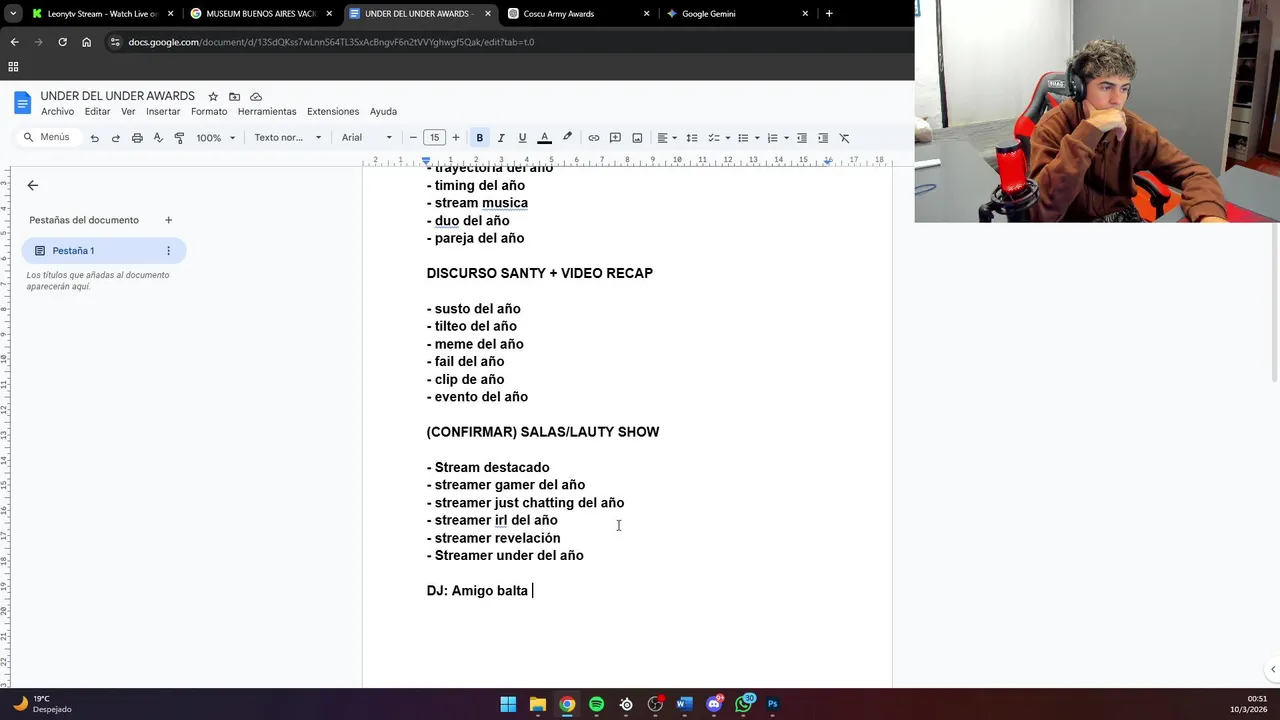
Task: Decrease font size with minus button
Action: 413,138
